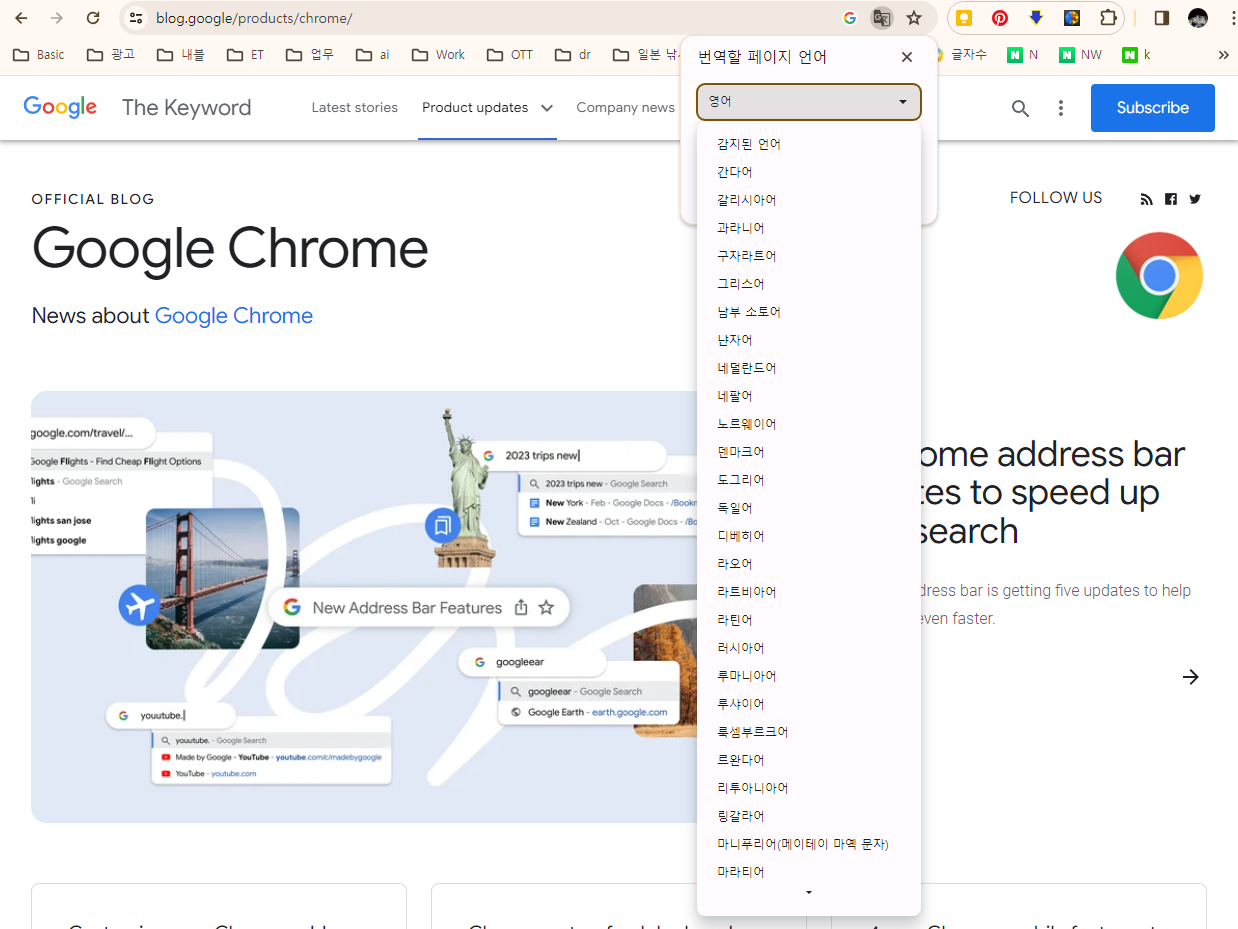Select 루마니아어 from the list
Screen dimensions: 1238x929
pos(808,676)
